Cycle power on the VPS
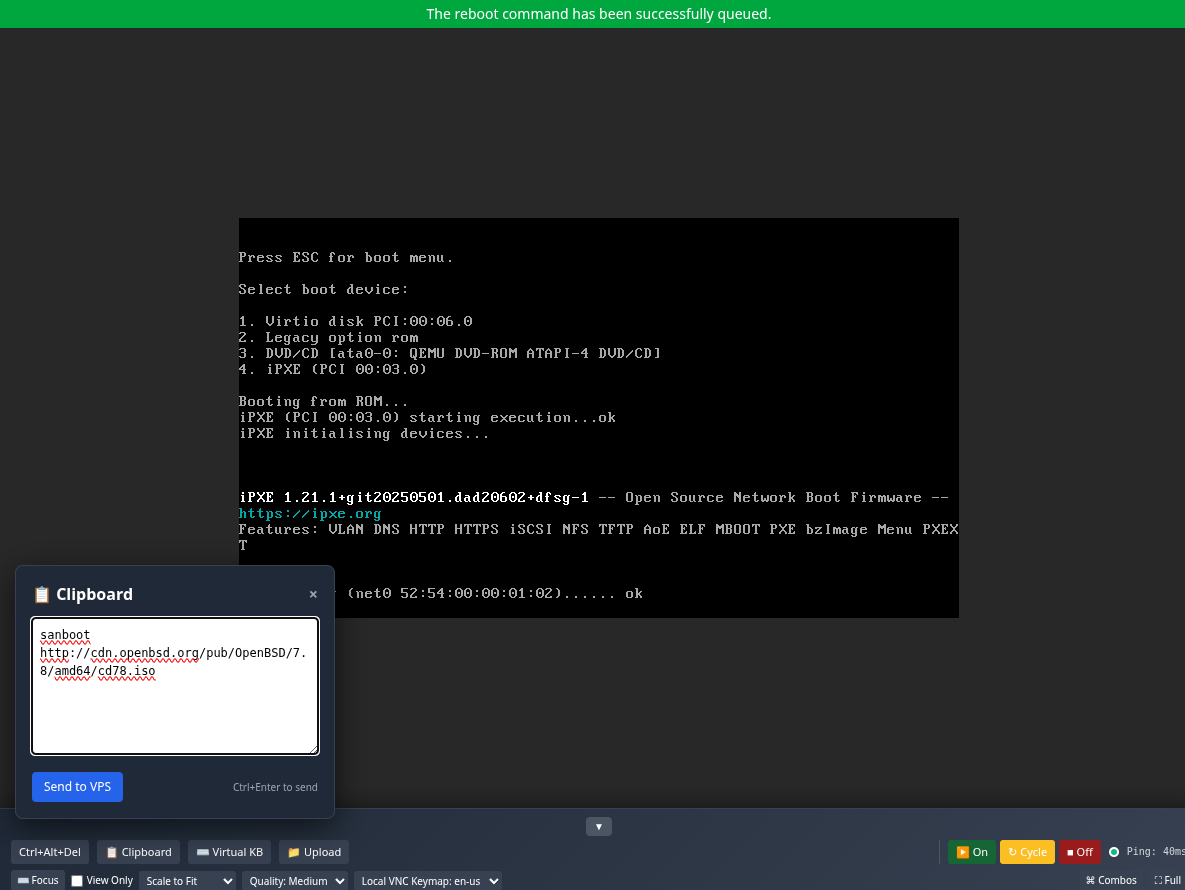The image size is (1185, 890). tap(1027, 852)
